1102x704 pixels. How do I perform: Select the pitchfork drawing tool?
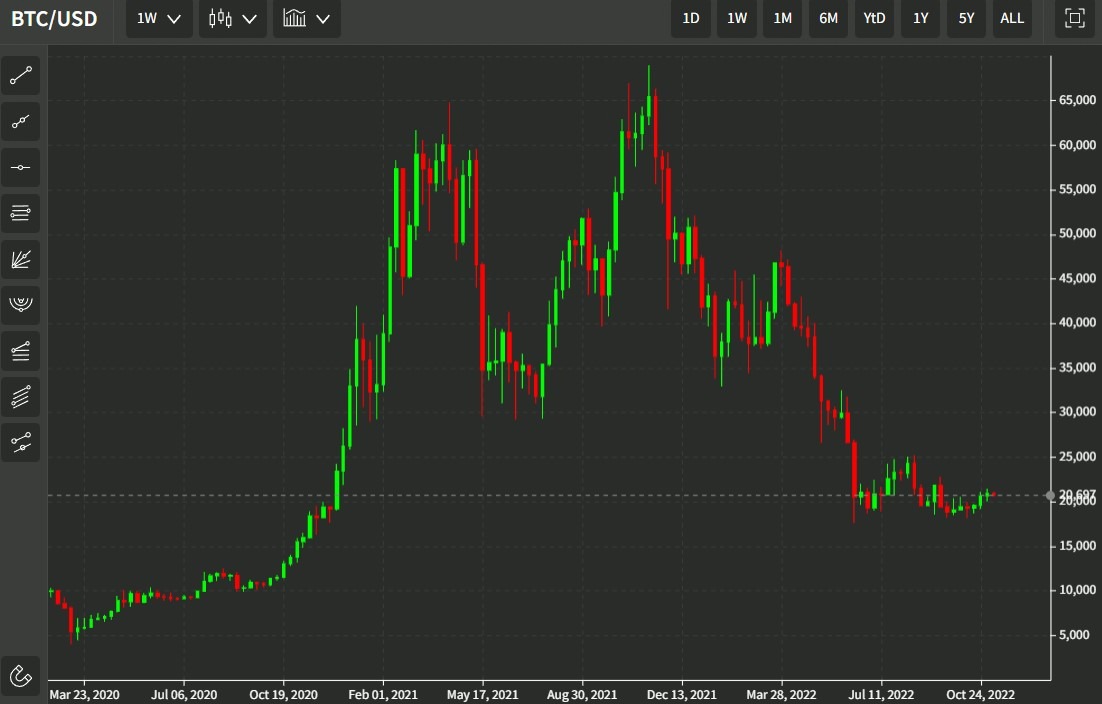(20, 443)
